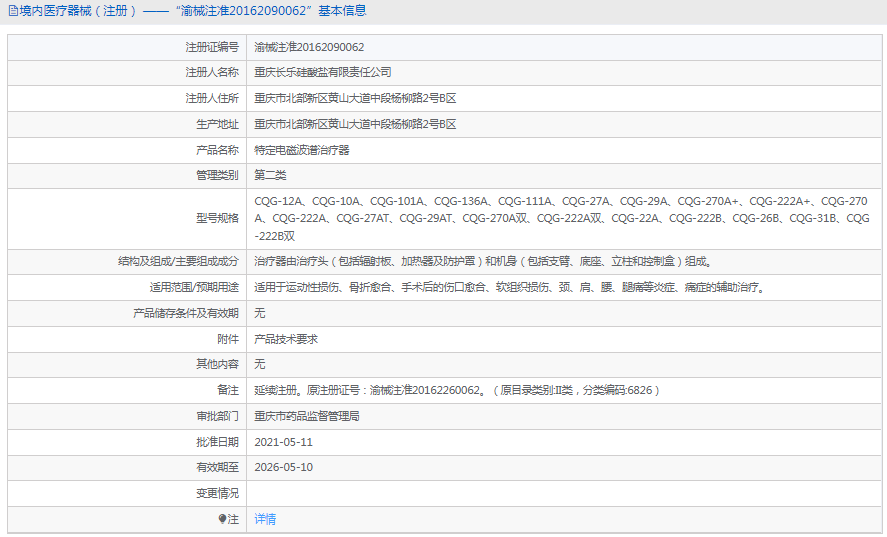Click the 变更情况 label
The image size is (887, 537).
[x=218, y=493]
